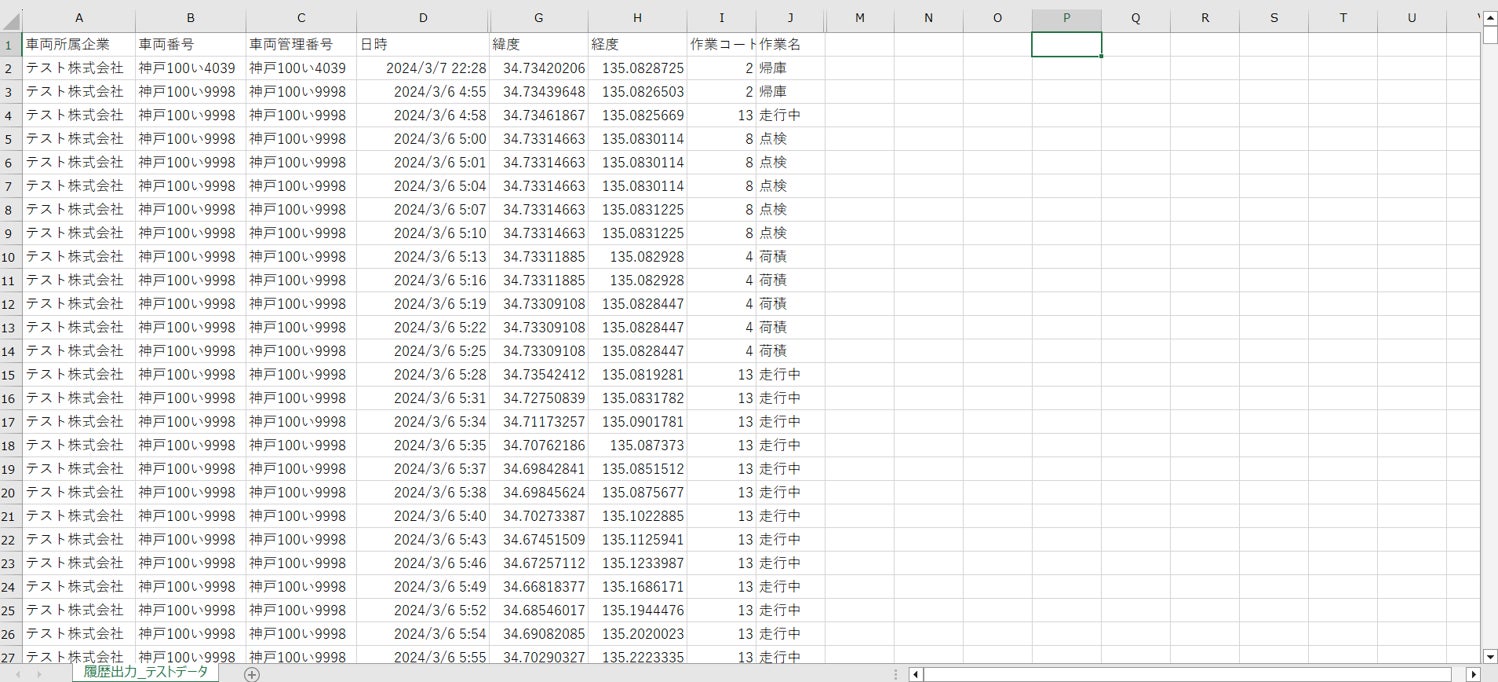Viewport: 1498px width, 682px height.
Task: Click the sheet tab bar split handle dots
Action: pyautogui.click(x=895, y=674)
